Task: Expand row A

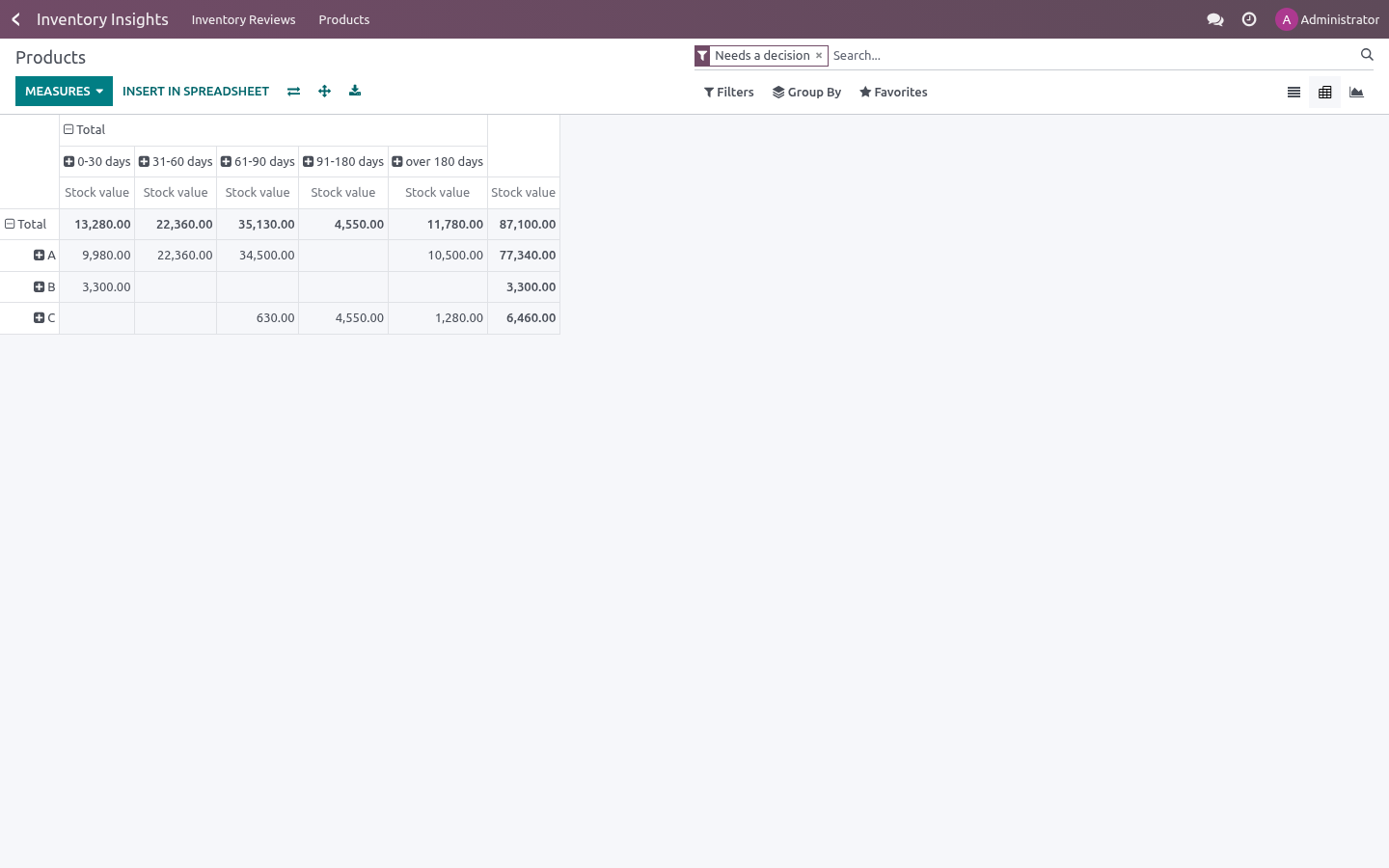Action: (30, 256)
